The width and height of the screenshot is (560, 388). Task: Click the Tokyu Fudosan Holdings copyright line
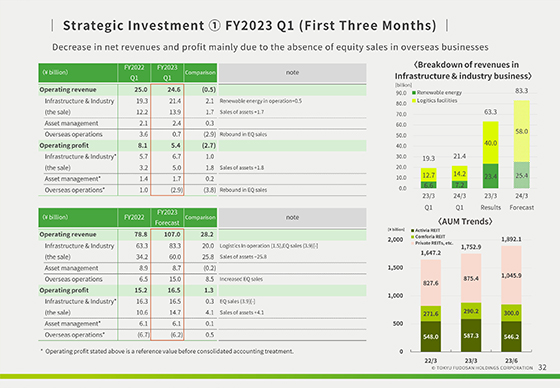(x=482, y=368)
